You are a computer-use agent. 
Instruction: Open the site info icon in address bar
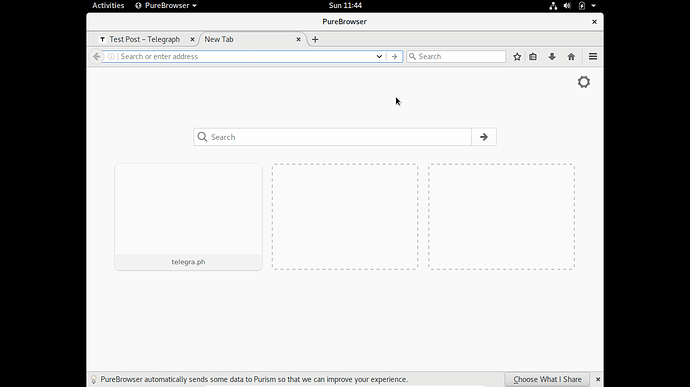tap(111, 56)
